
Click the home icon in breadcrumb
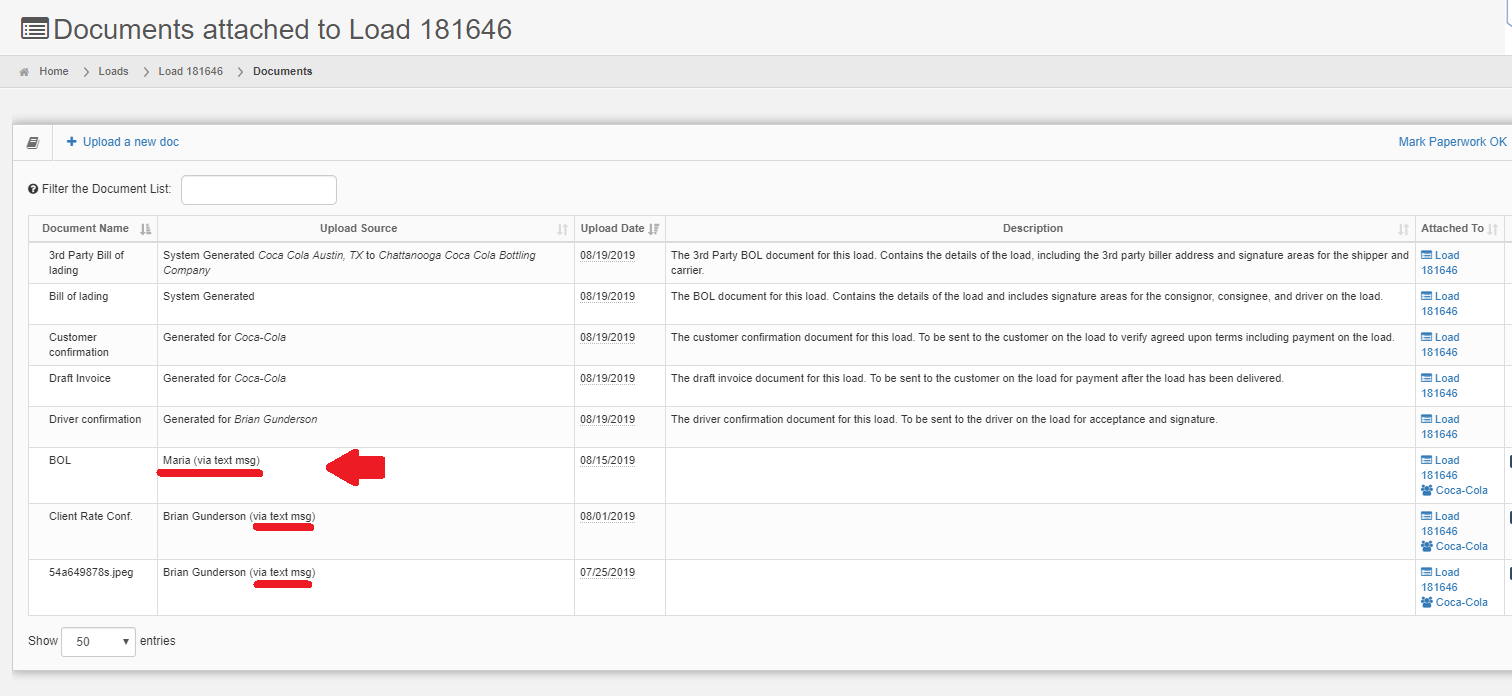(24, 72)
